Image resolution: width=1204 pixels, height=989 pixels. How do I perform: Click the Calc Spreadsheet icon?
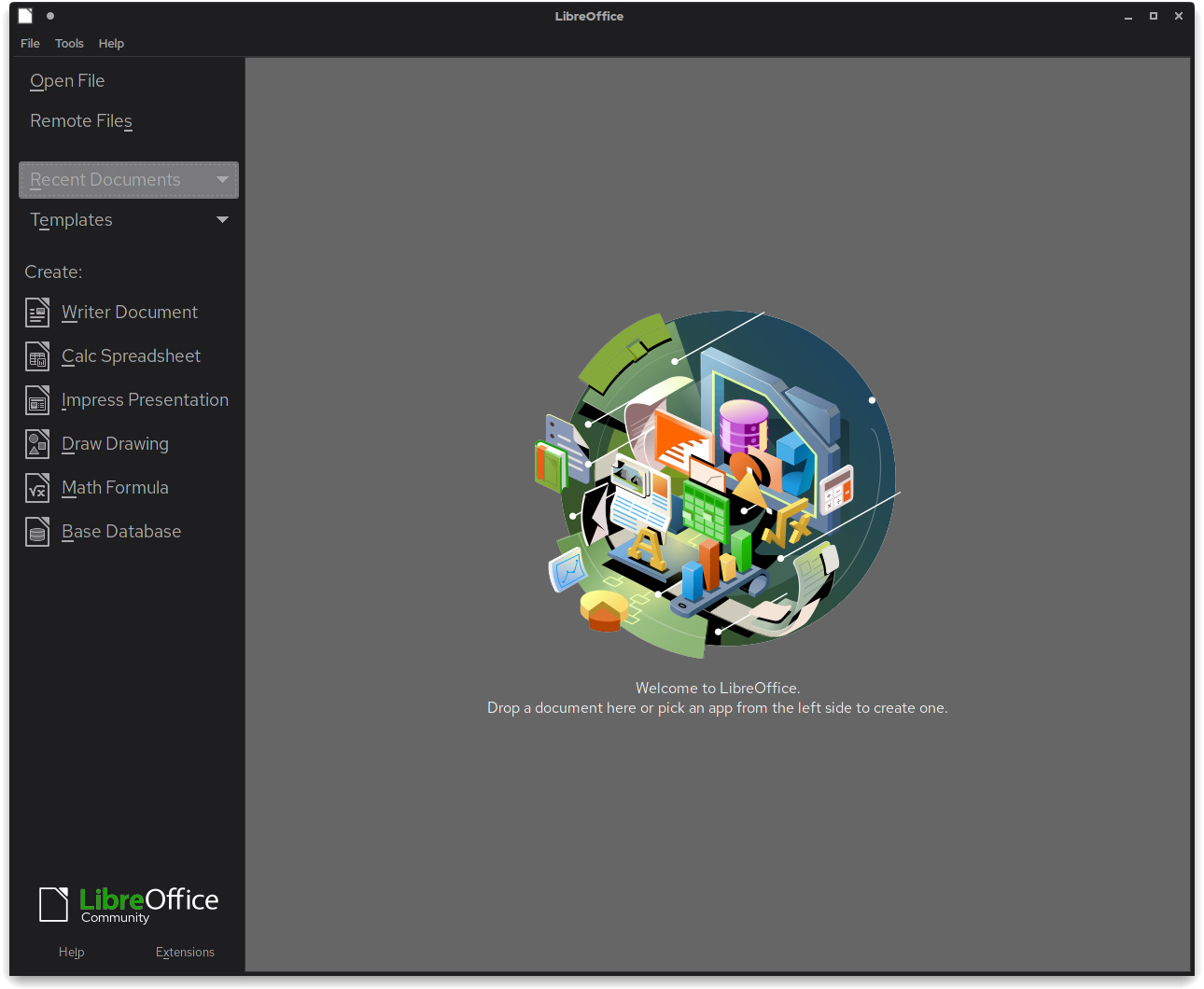point(37,356)
